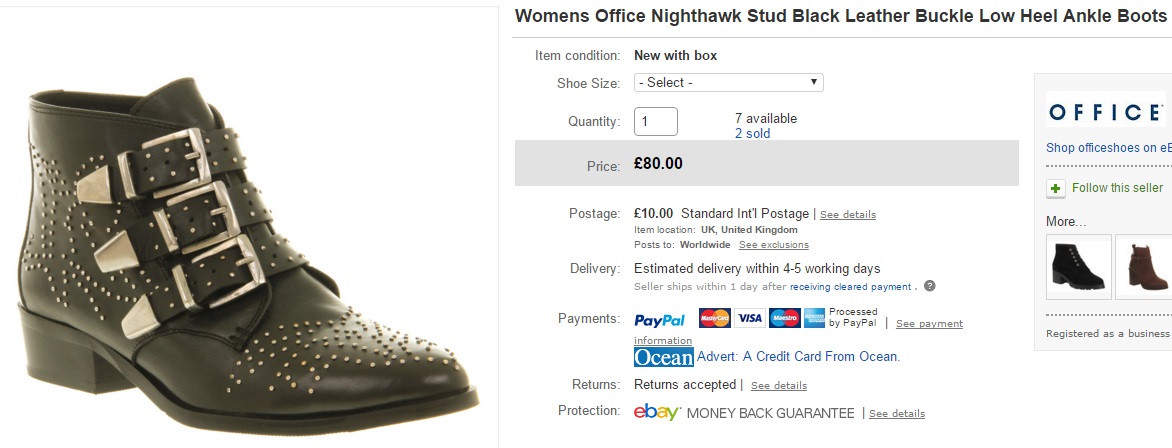Image resolution: width=1172 pixels, height=448 pixels.
Task: Open returns See details link
Action: pyautogui.click(x=778, y=386)
